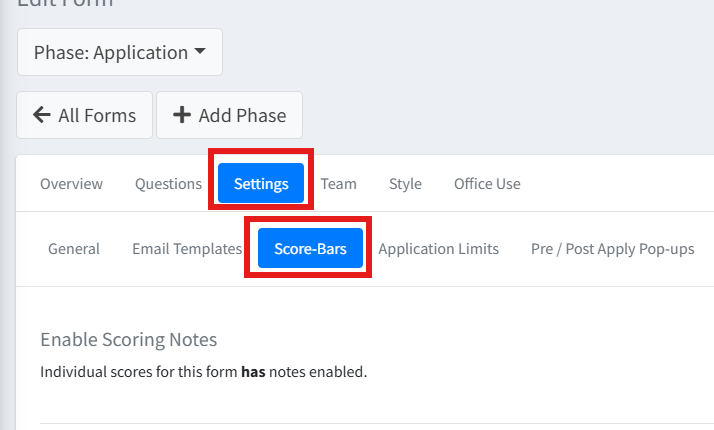Open the Email Templates sub-tab
Screen dimensions: 714x430
point(187,249)
